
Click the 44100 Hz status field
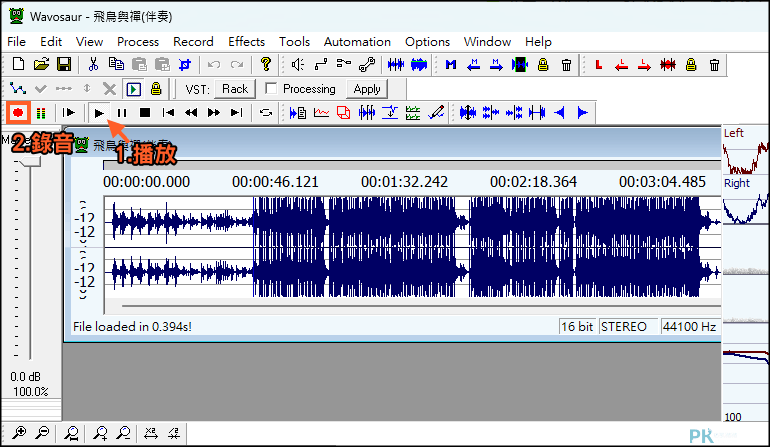click(x=689, y=327)
